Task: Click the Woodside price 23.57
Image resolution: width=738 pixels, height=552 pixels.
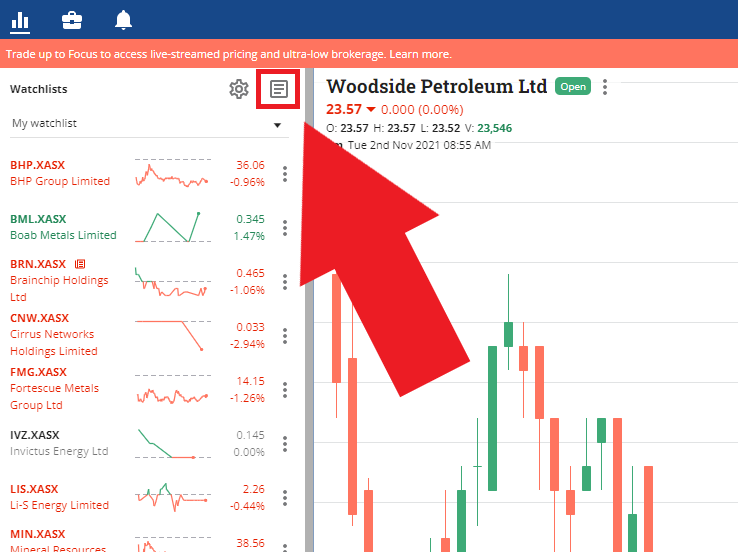Action: coord(344,109)
